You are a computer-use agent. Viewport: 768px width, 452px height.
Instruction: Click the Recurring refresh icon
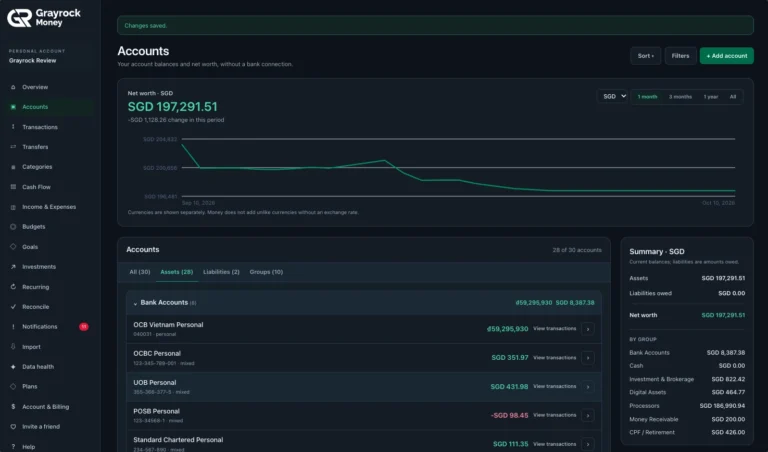(13, 287)
